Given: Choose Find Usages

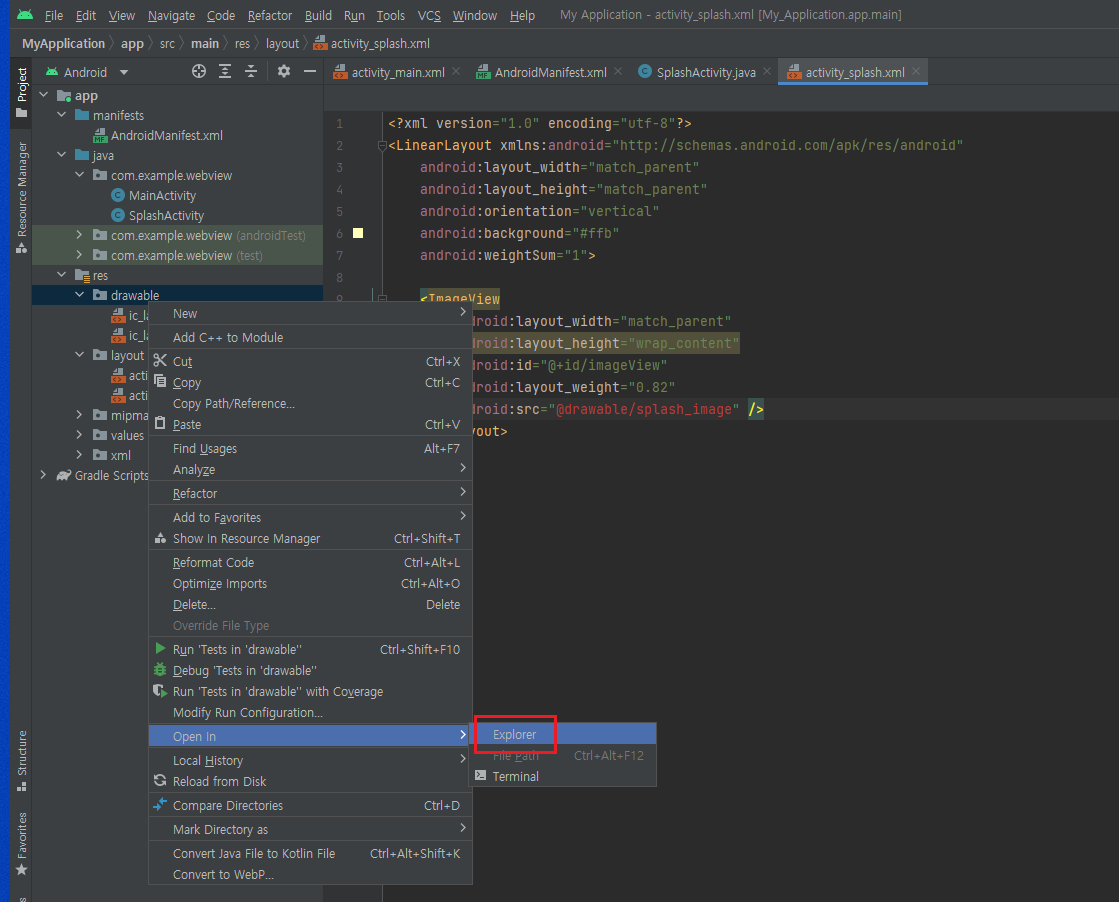Looking at the screenshot, I should point(310,449).
